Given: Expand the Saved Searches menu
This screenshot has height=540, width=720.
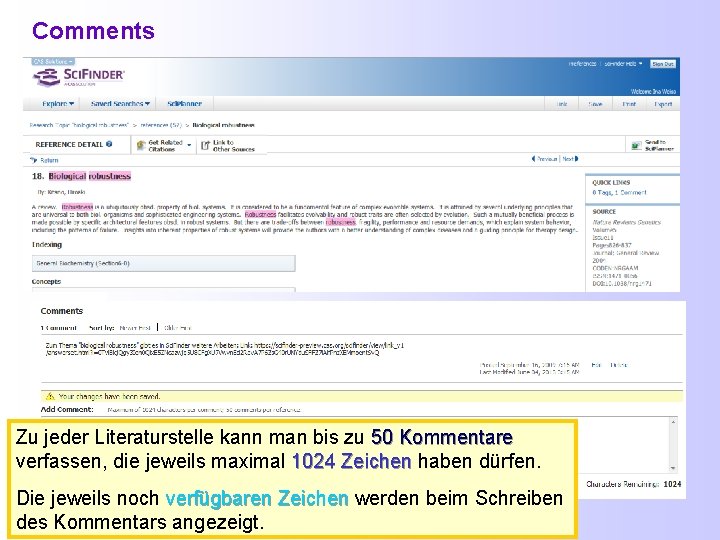Looking at the screenshot, I should click(120, 104).
